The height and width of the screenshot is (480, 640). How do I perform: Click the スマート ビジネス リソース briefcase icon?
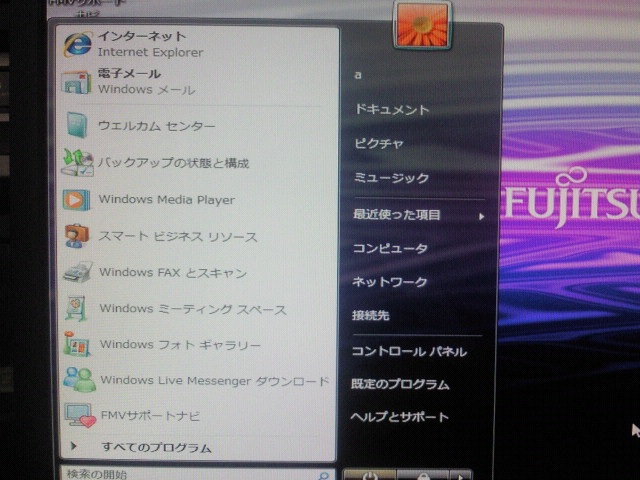click(x=77, y=236)
